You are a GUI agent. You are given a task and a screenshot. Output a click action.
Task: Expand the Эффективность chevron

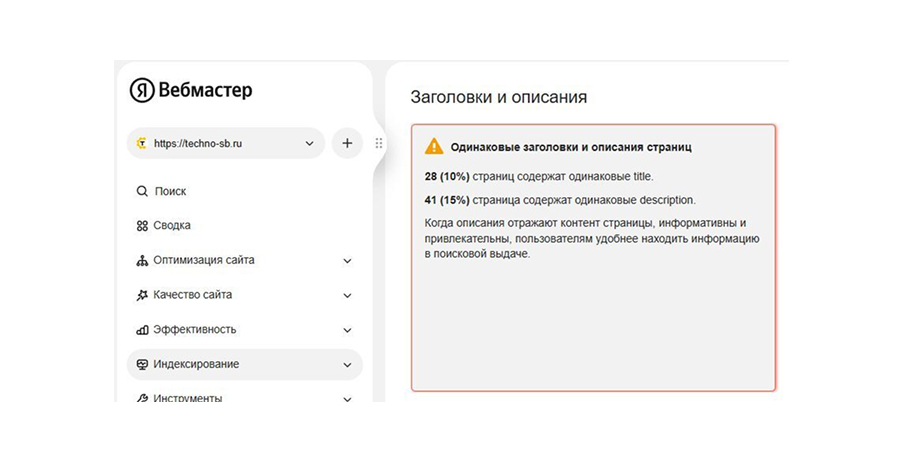[x=347, y=330]
